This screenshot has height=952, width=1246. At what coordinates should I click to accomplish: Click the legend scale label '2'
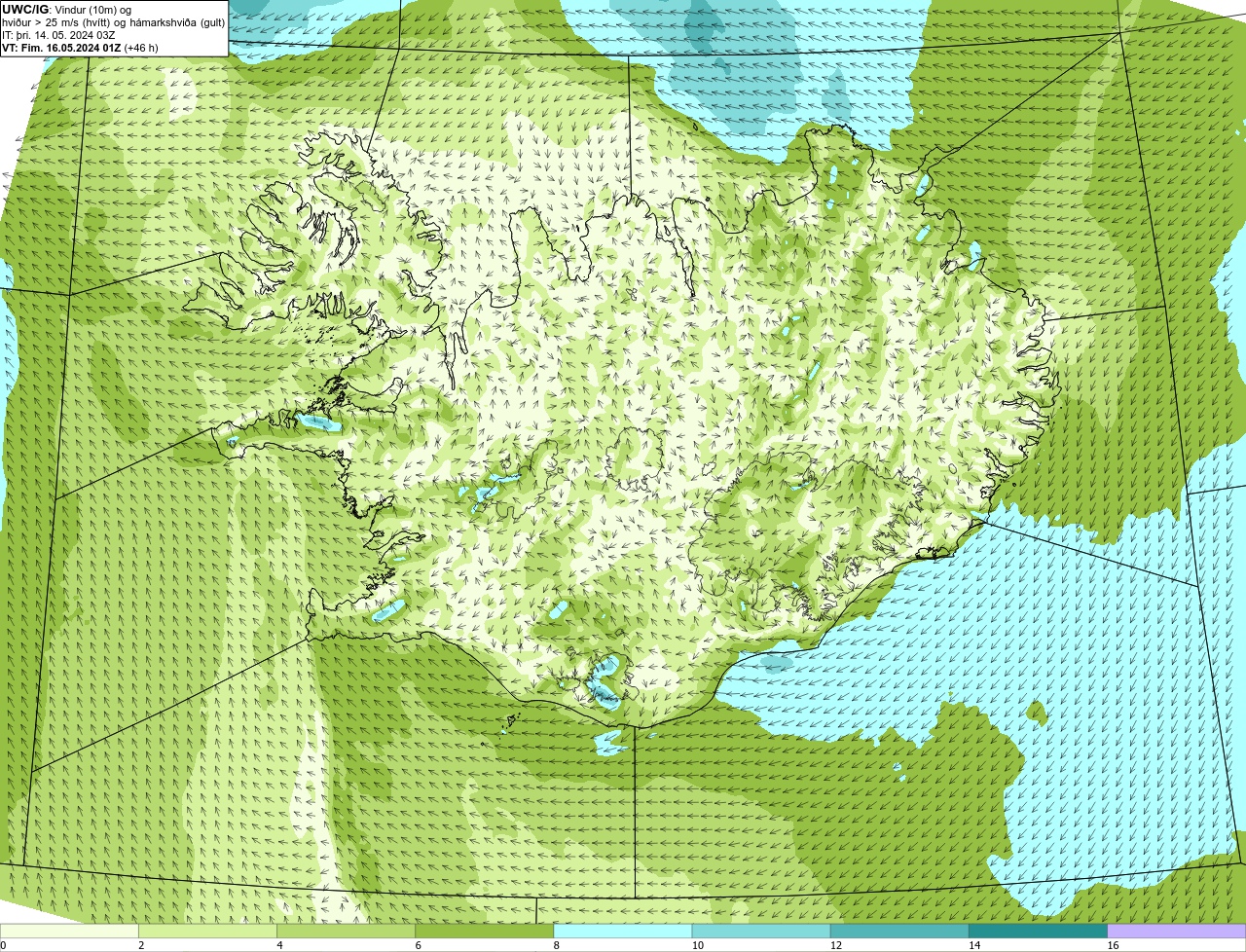click(141, 945)
